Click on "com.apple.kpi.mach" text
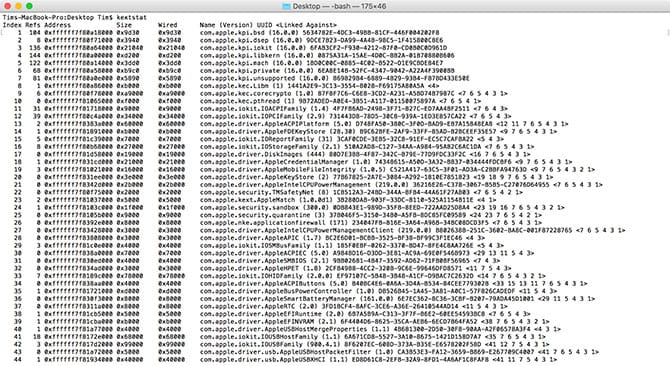 pyautogui.click(x=234, y=63)
